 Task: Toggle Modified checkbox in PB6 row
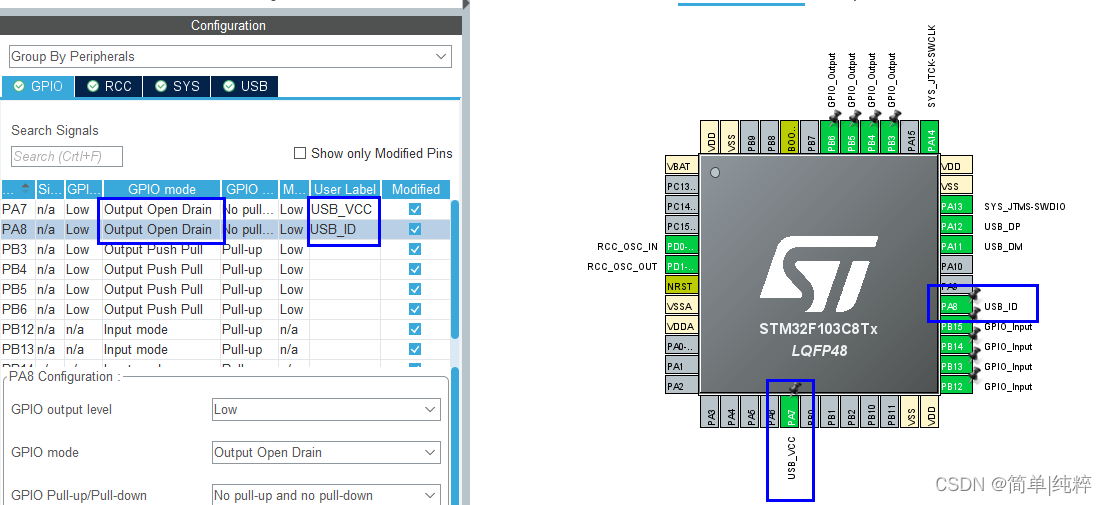click(x=415, y=309)
